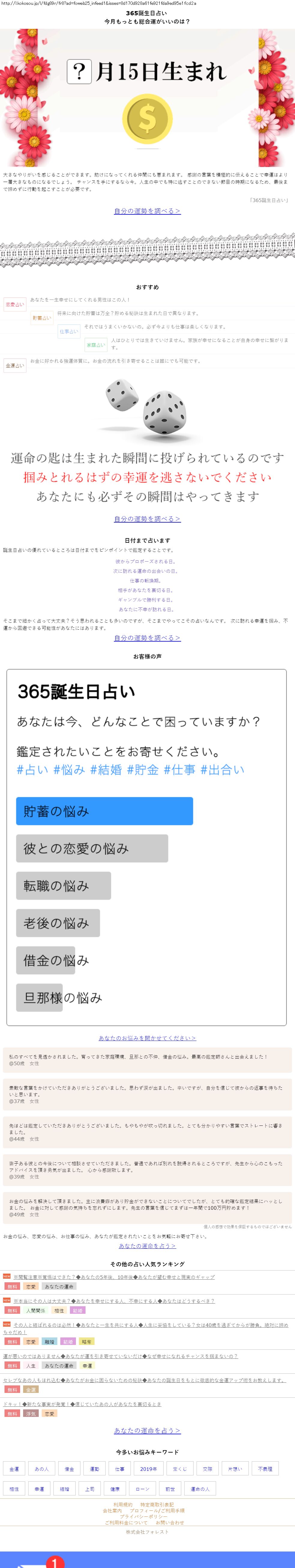This screenshot has height=1568, width=295.
Task: Click the 恋愛占い badge icon
Action: point(15,304)
